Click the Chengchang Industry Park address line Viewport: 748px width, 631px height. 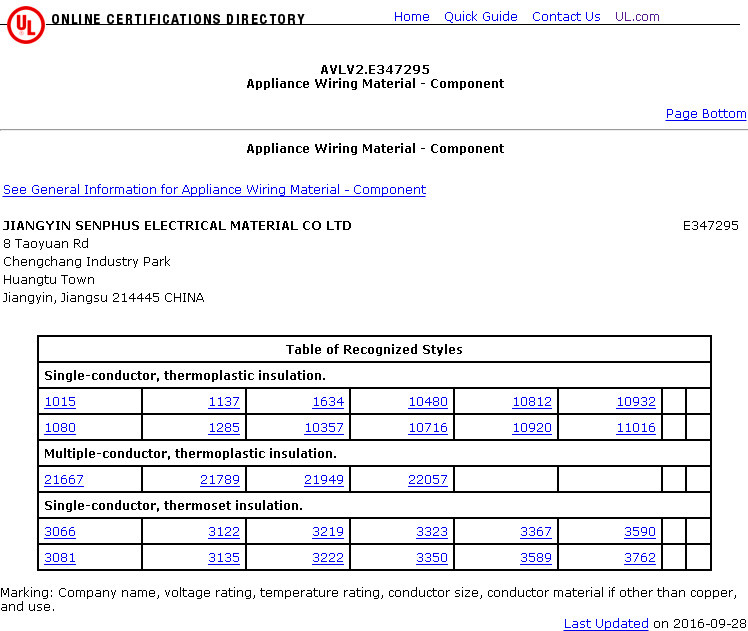(87, 262)
